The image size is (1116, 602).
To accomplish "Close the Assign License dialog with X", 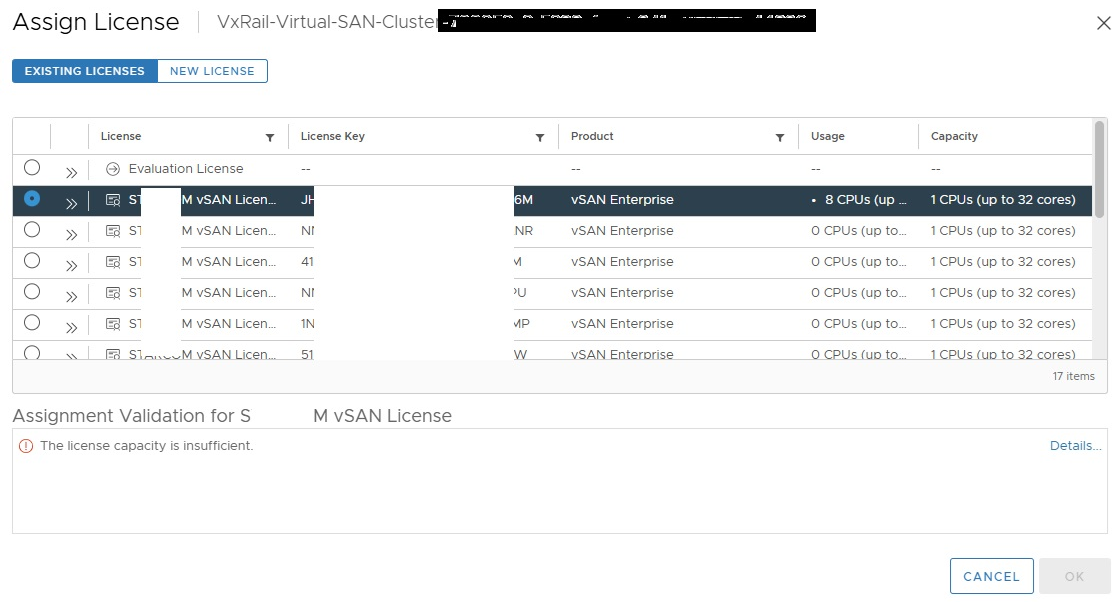I will click(1103, 23).
